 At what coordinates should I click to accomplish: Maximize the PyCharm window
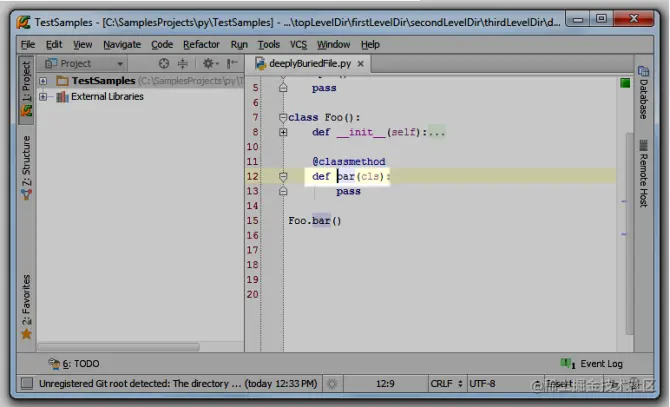[x=601, y=19]
